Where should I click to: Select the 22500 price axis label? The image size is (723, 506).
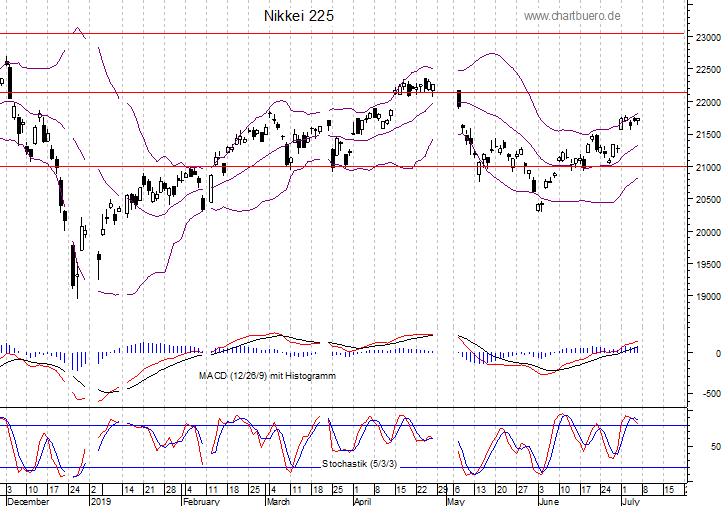pyautogui.click(x=708, y=70)
